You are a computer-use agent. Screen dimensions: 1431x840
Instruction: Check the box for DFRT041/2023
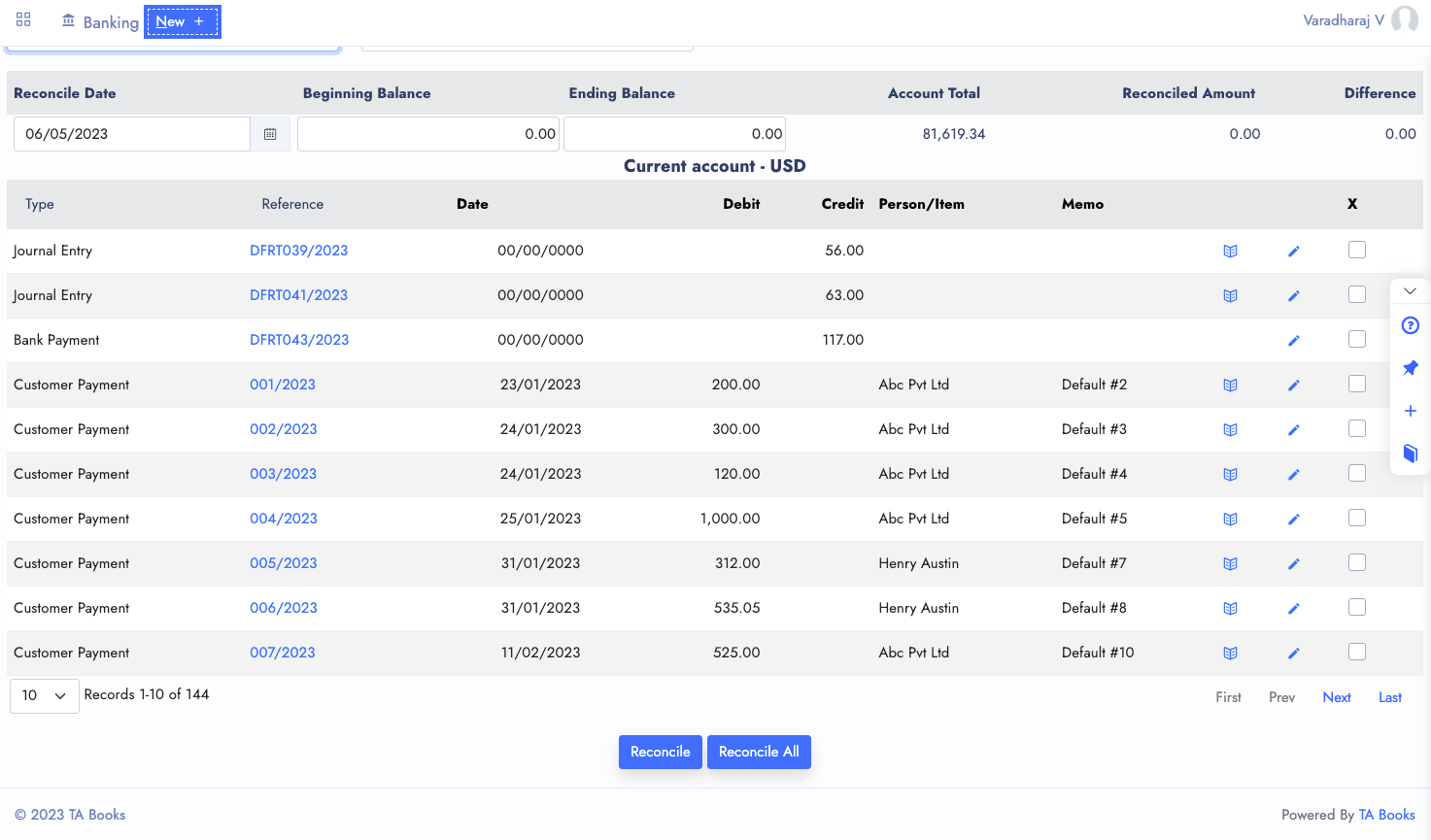point(1357,294)
